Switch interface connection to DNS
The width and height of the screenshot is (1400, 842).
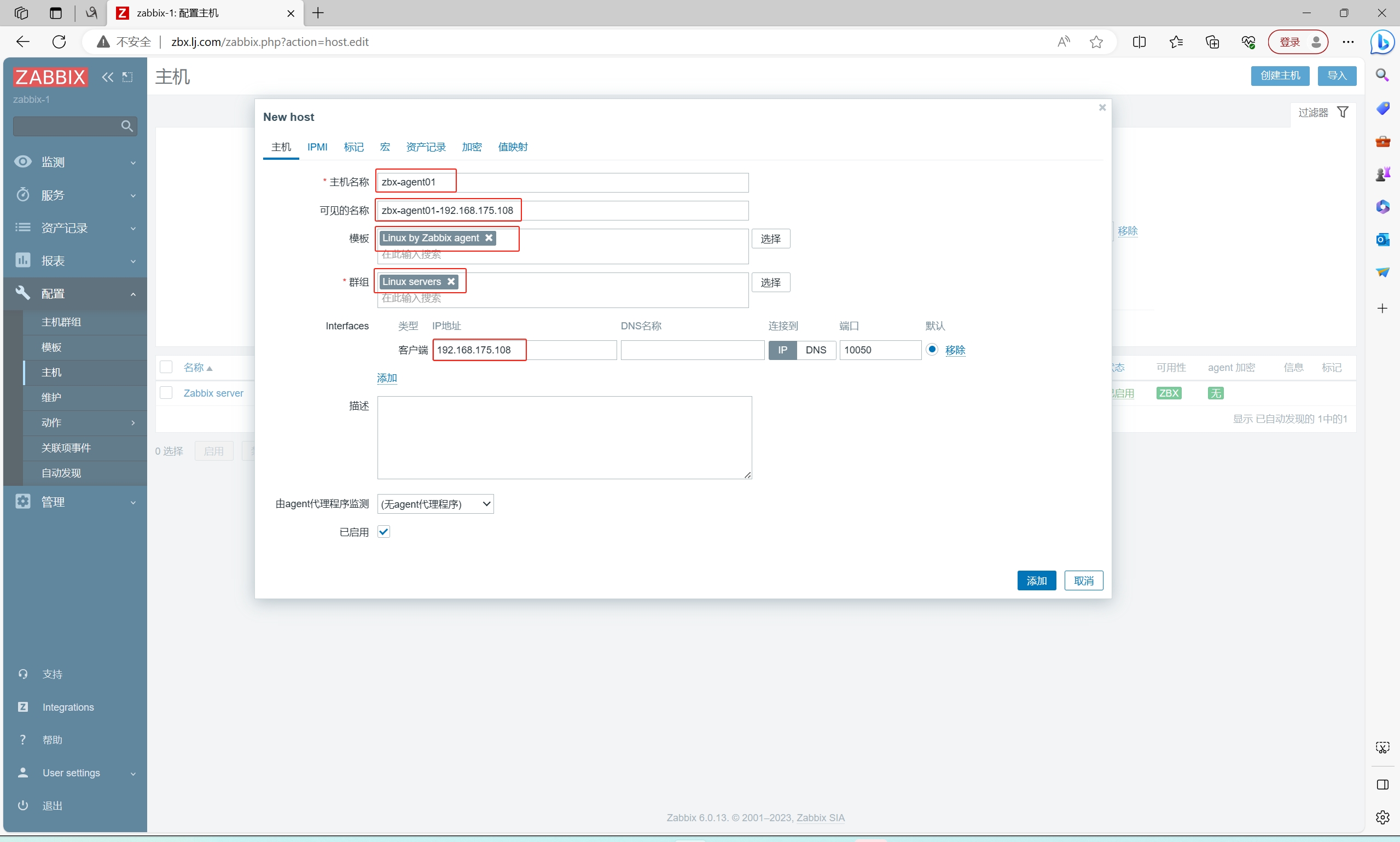(815, 350)
